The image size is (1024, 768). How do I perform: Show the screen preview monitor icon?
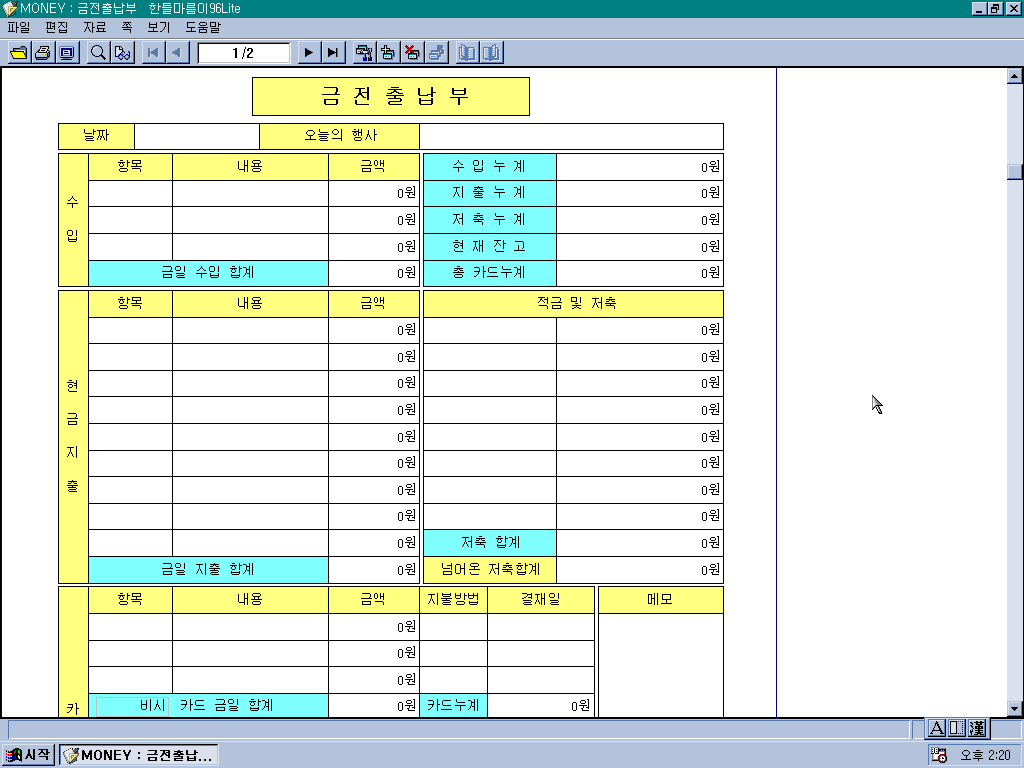[x=67, y=53]
